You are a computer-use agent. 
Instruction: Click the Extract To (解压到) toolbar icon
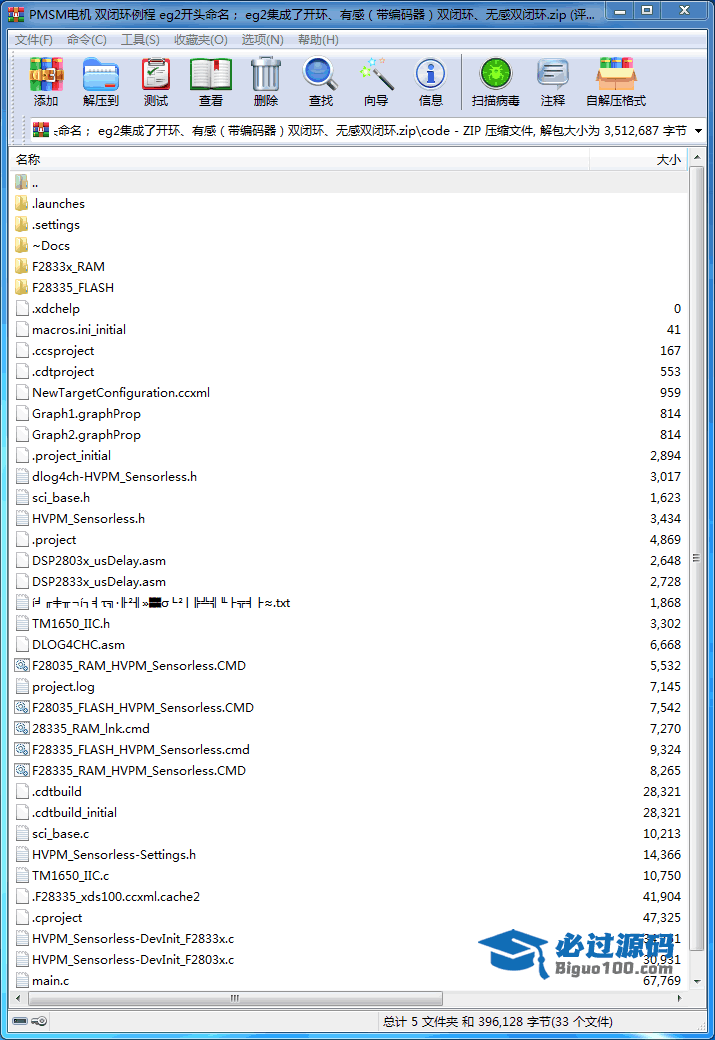[x=101, y=74]
